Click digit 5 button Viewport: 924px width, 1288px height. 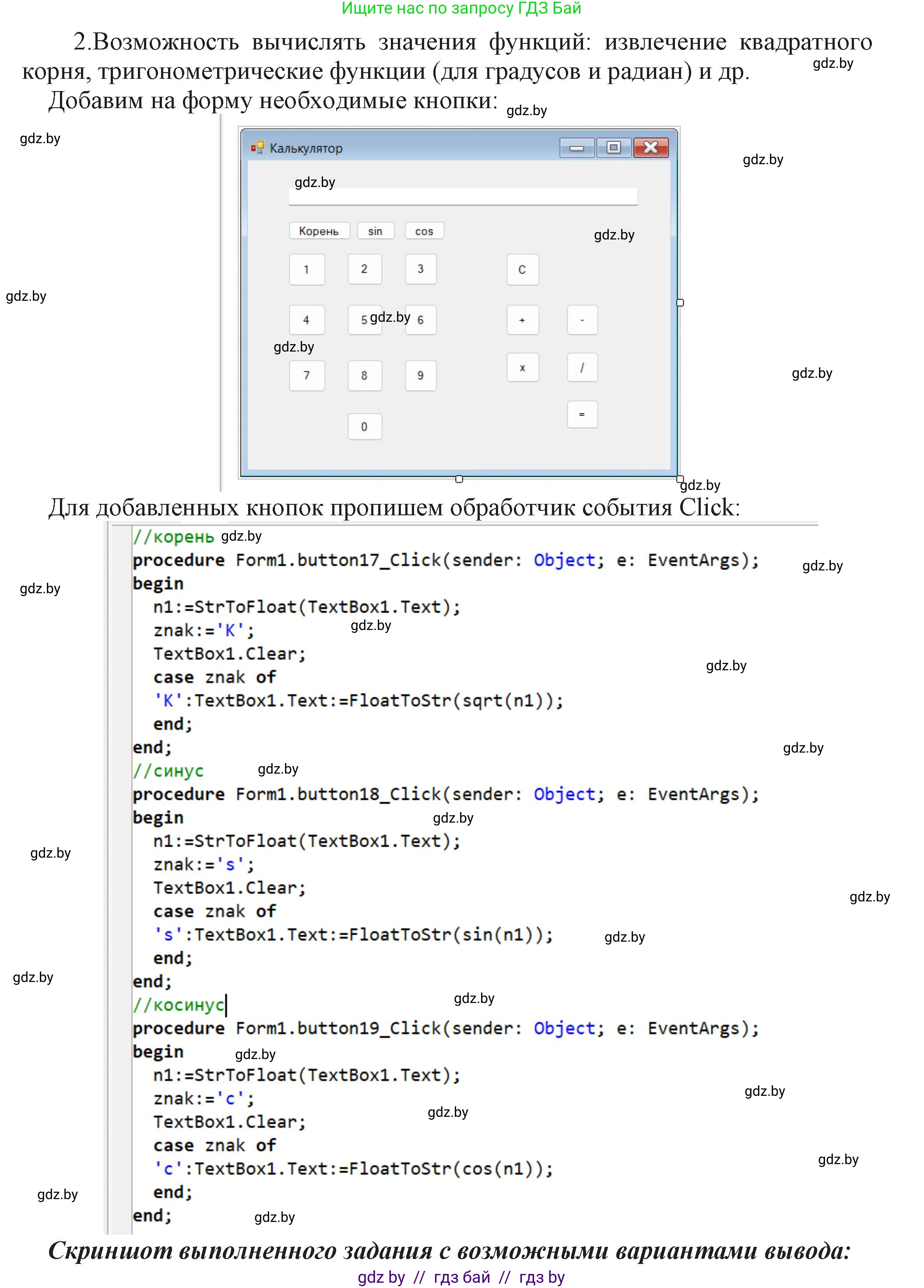coord(365,320)
